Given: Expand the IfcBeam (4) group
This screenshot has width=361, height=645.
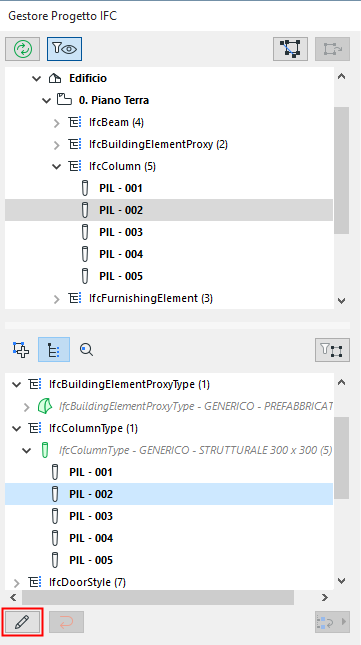Looking at the screenshot, I should coord(57,123).
